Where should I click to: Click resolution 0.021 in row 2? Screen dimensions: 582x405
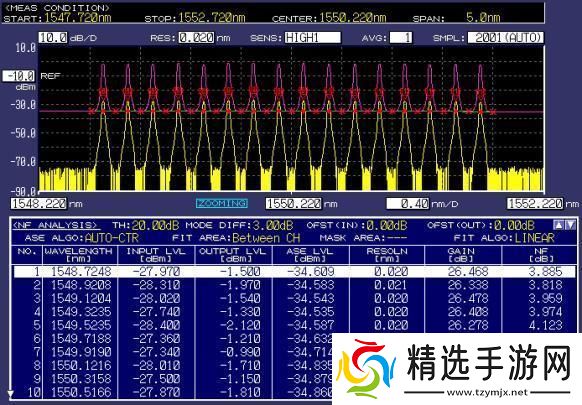(x=391, y=285)
